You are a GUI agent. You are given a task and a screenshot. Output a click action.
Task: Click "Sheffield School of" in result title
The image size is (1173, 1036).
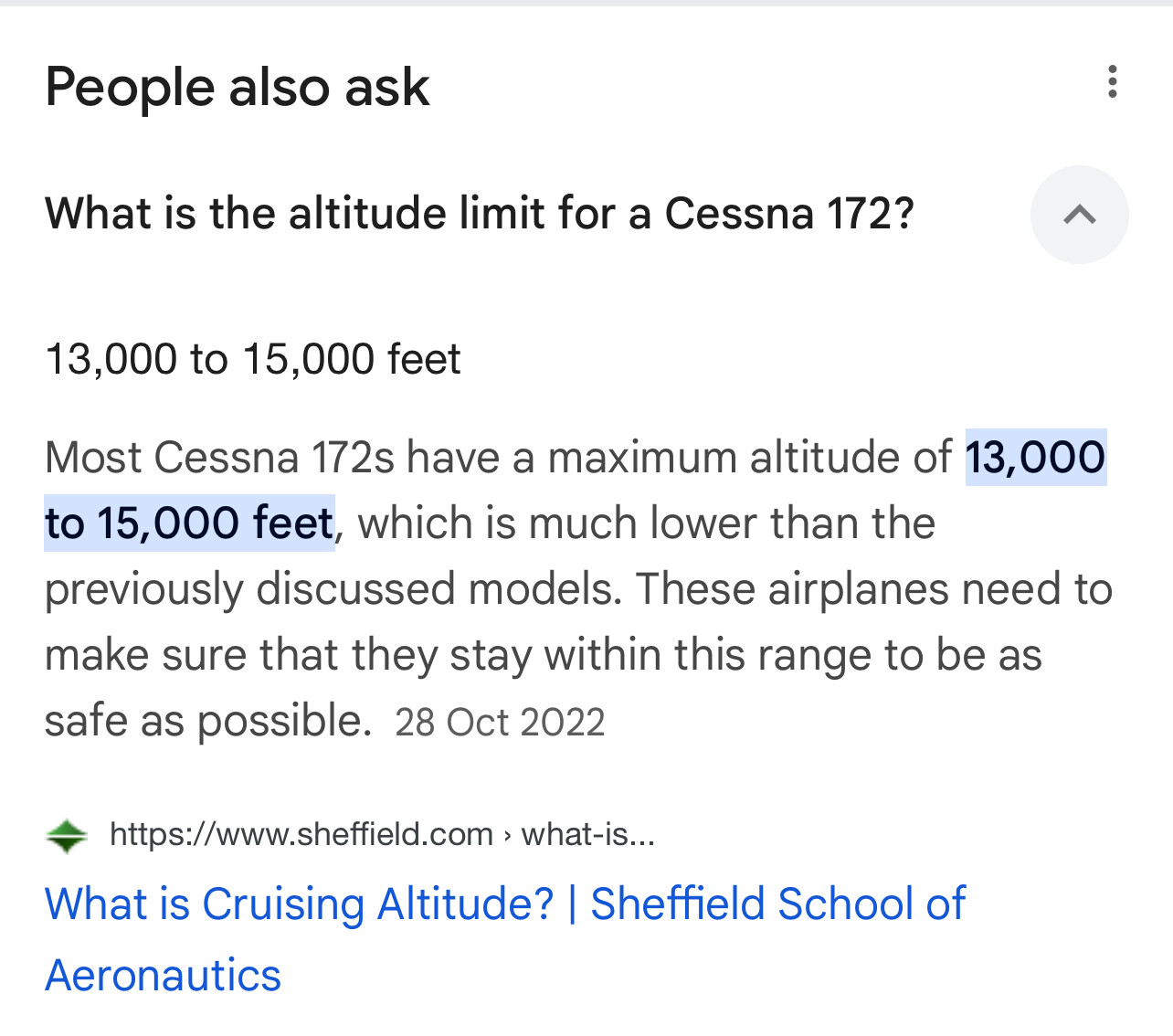[x=777, y=904]
